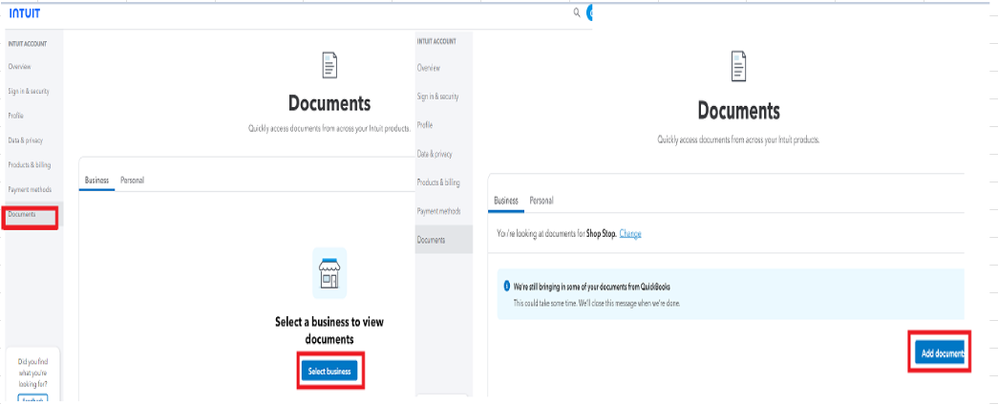Switch to Personal tab in the right screenshot
The height and width of the screenshot is (406, 998).
tap(542, 200)
